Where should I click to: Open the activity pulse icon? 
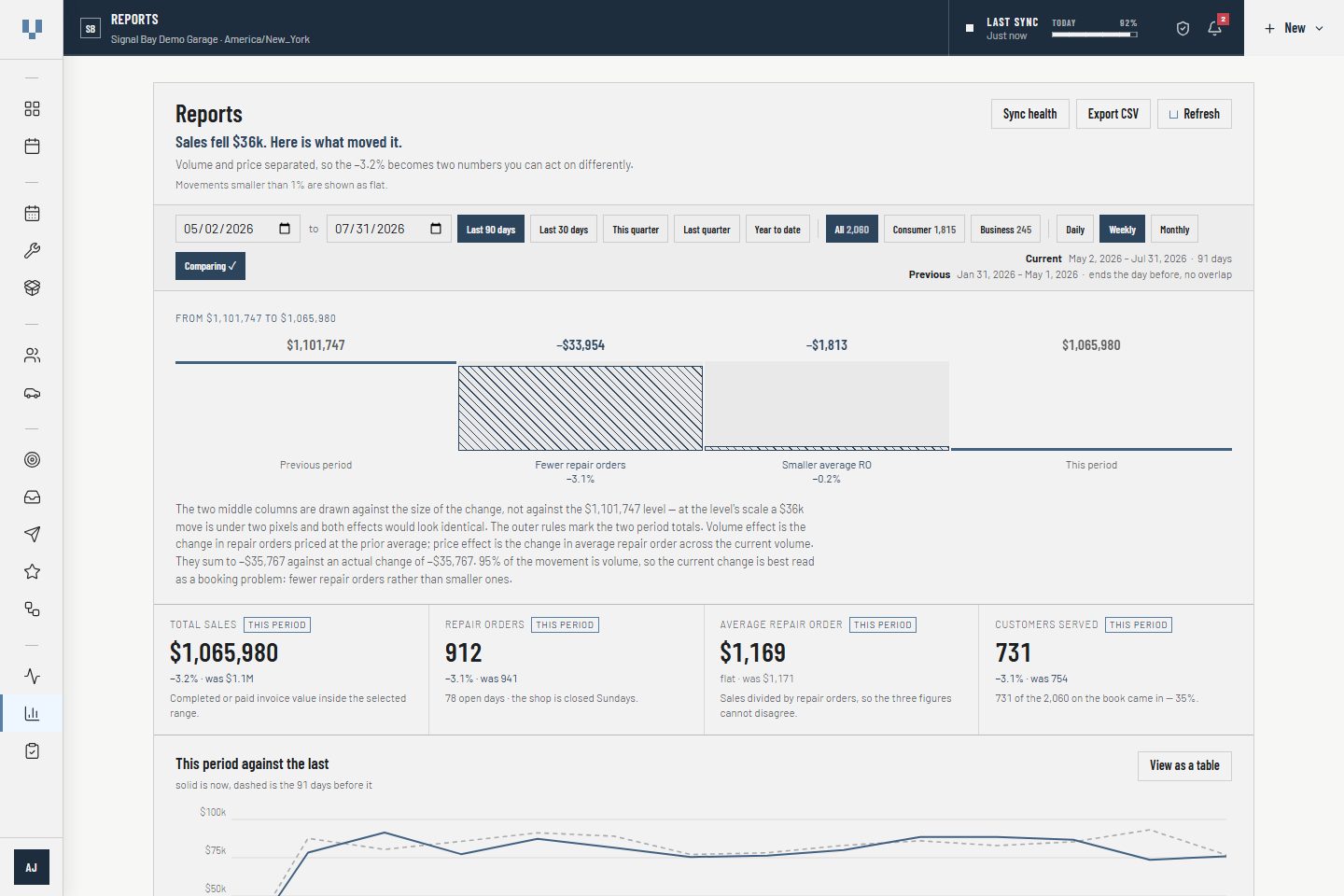32,677
